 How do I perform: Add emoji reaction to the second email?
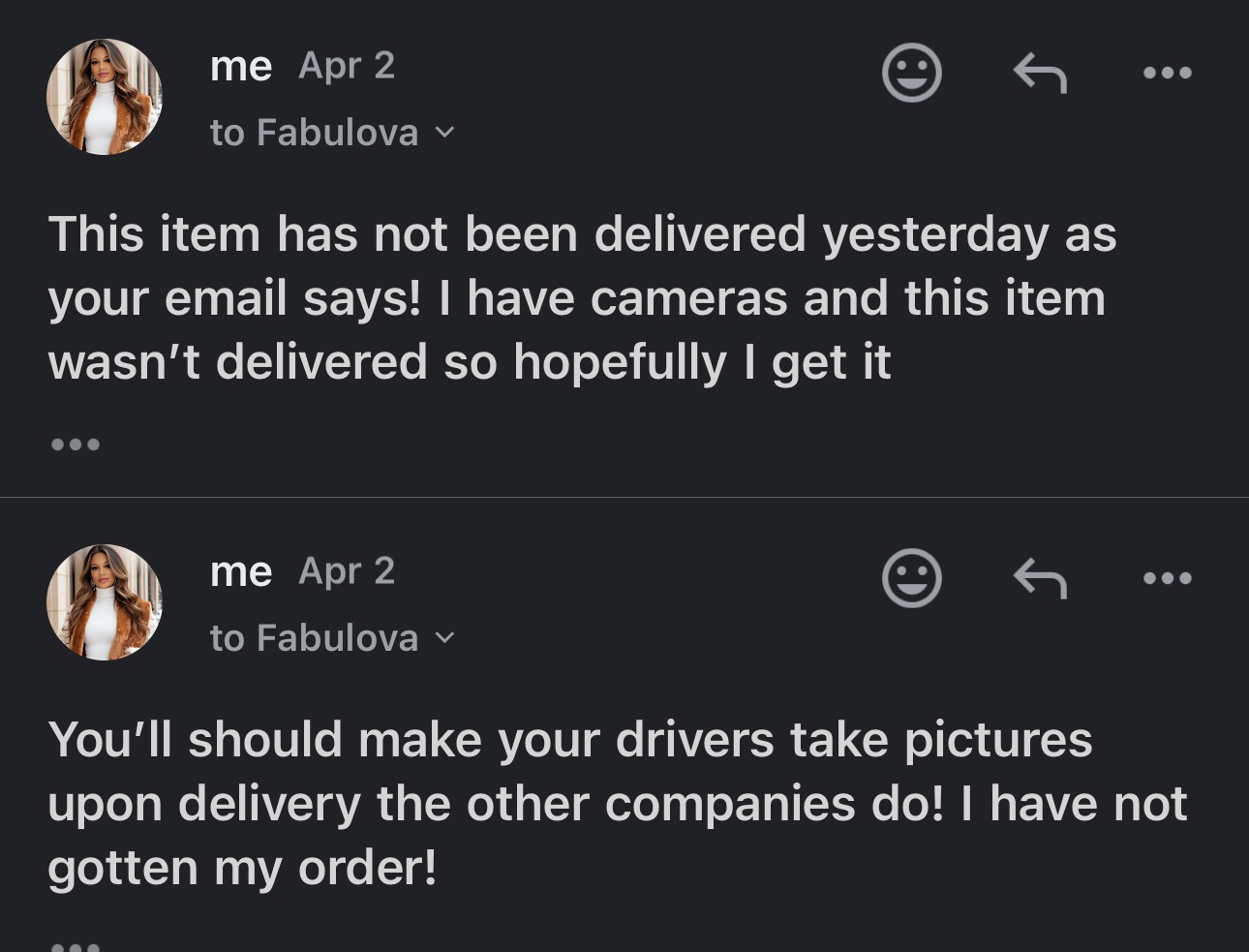coord(911,578)
